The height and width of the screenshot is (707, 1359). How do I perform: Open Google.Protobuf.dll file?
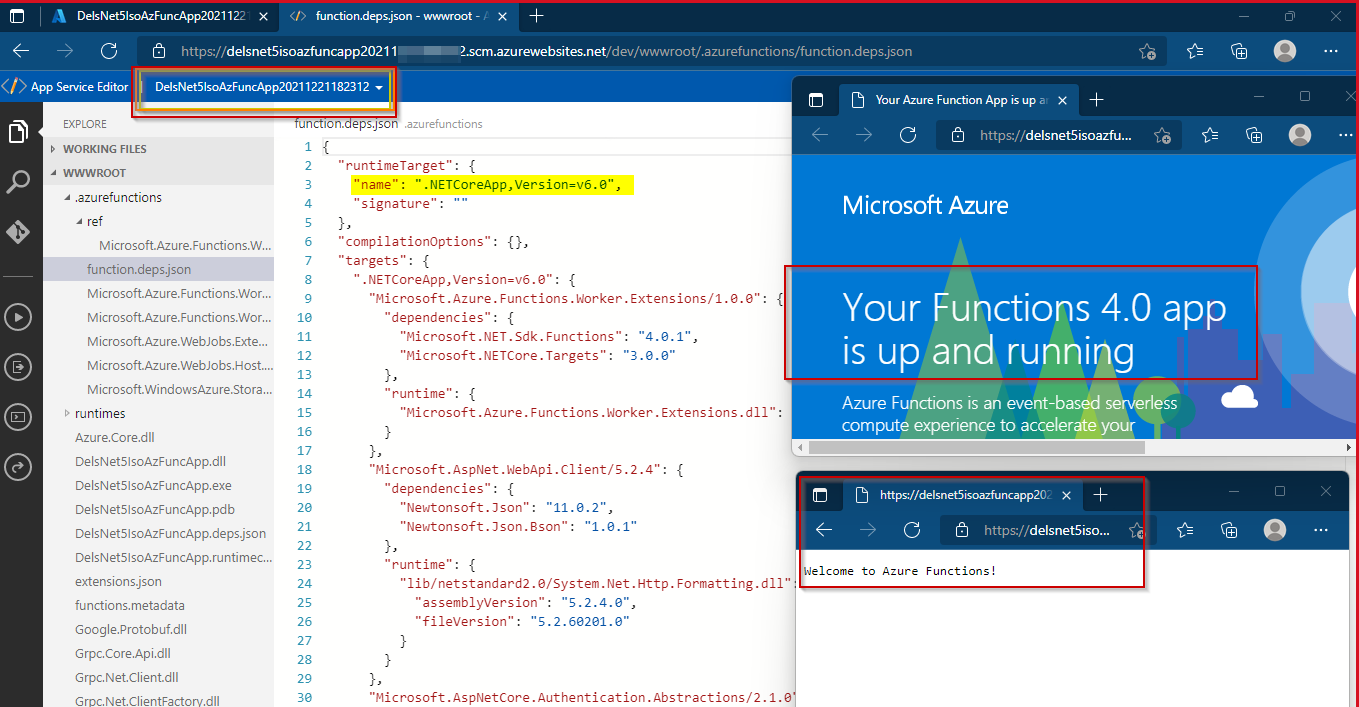131,629
